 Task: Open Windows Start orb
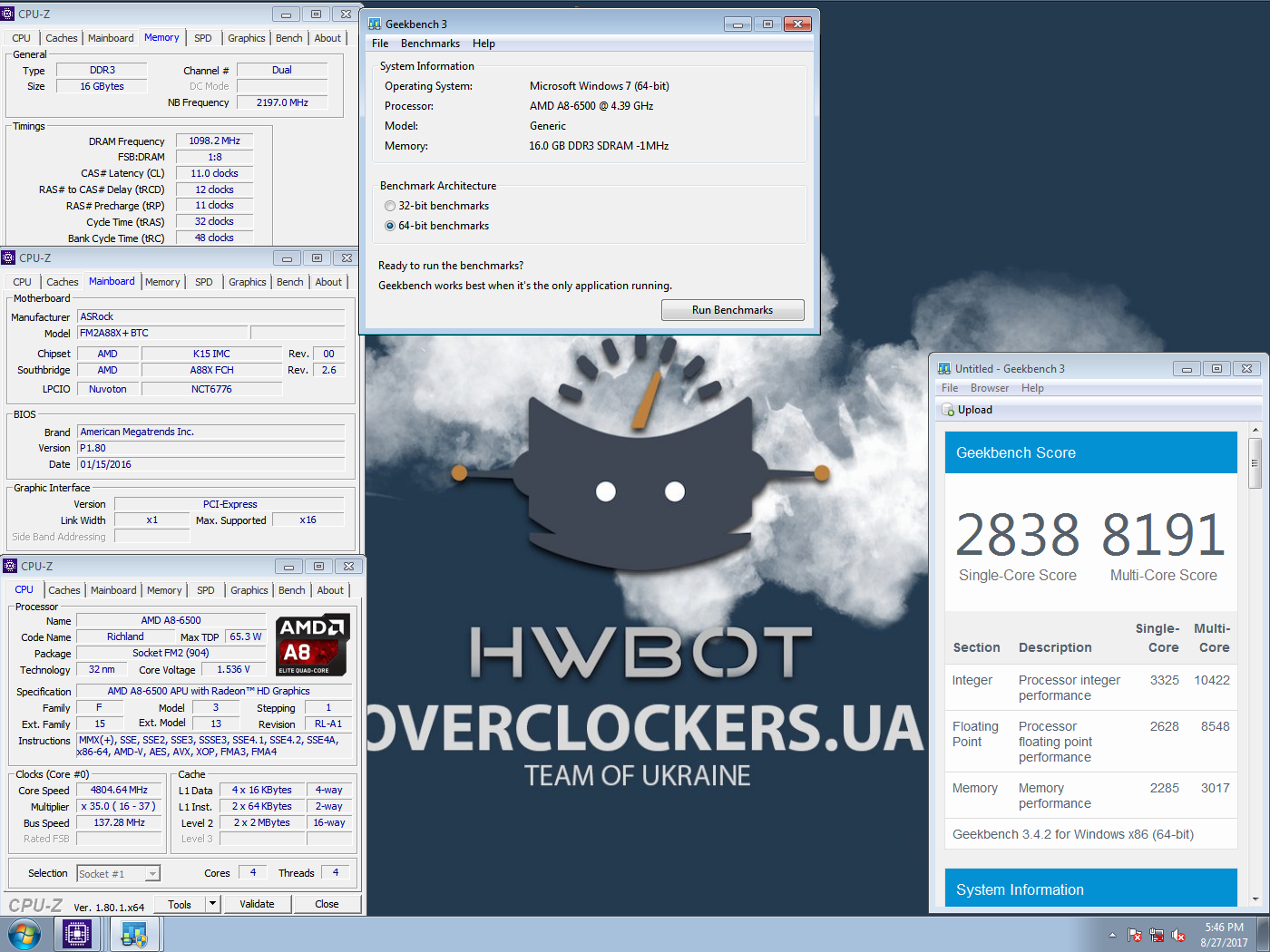point(24,934)
